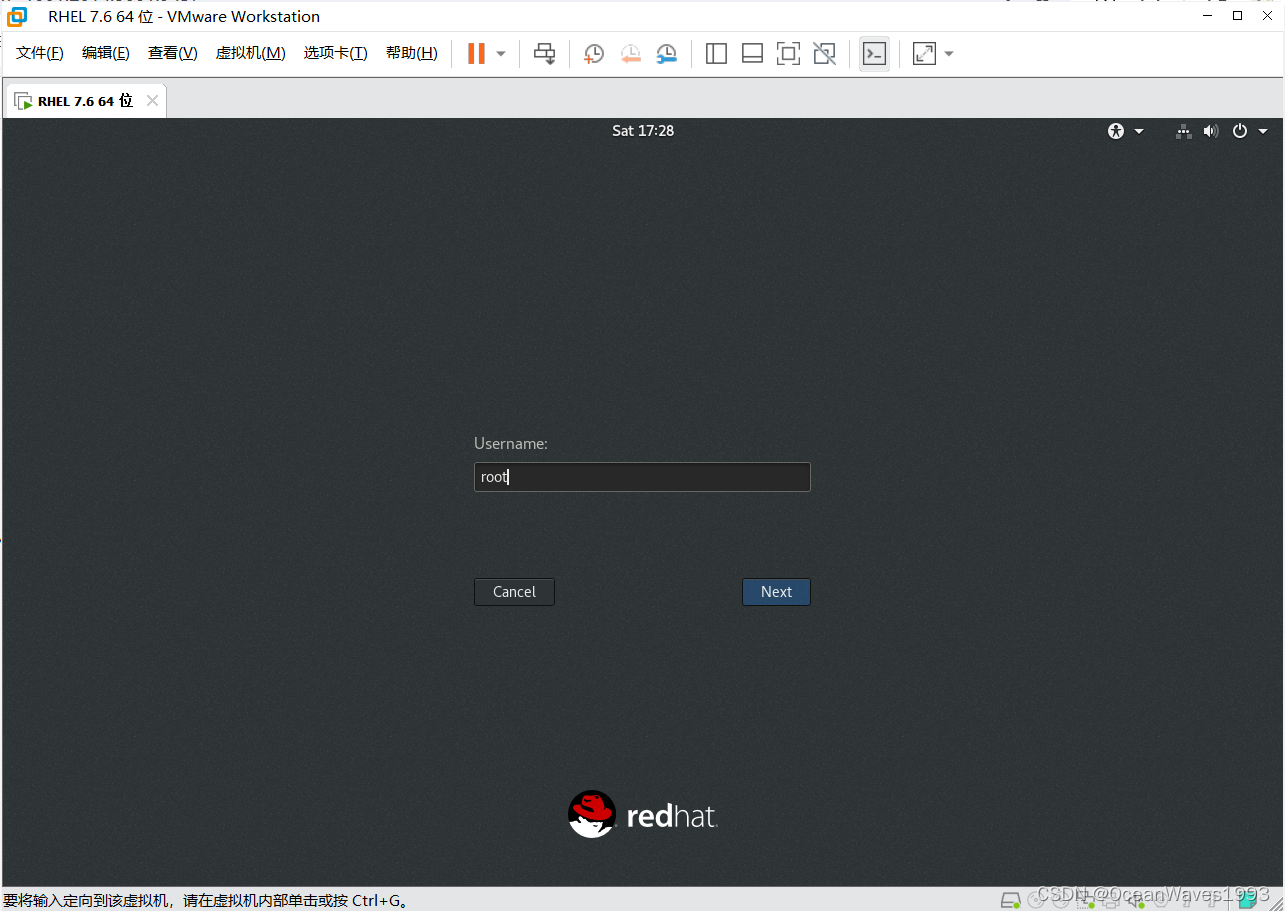The image size is (1285, 911).
Task: Open the power icon system menu
Action: pyautogui.click(x=1240, y=131)
